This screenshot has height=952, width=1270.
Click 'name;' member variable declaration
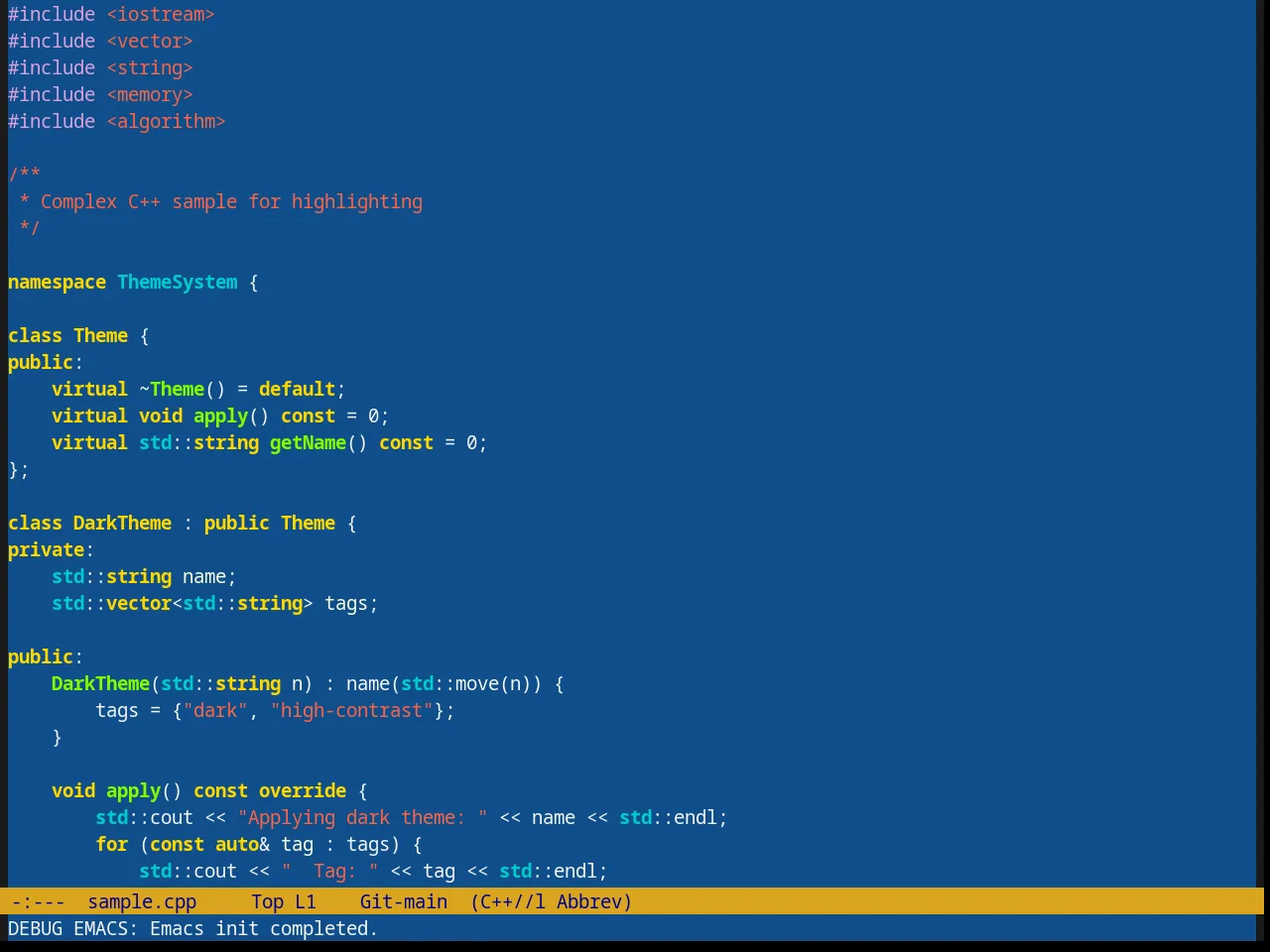[209, 576]
